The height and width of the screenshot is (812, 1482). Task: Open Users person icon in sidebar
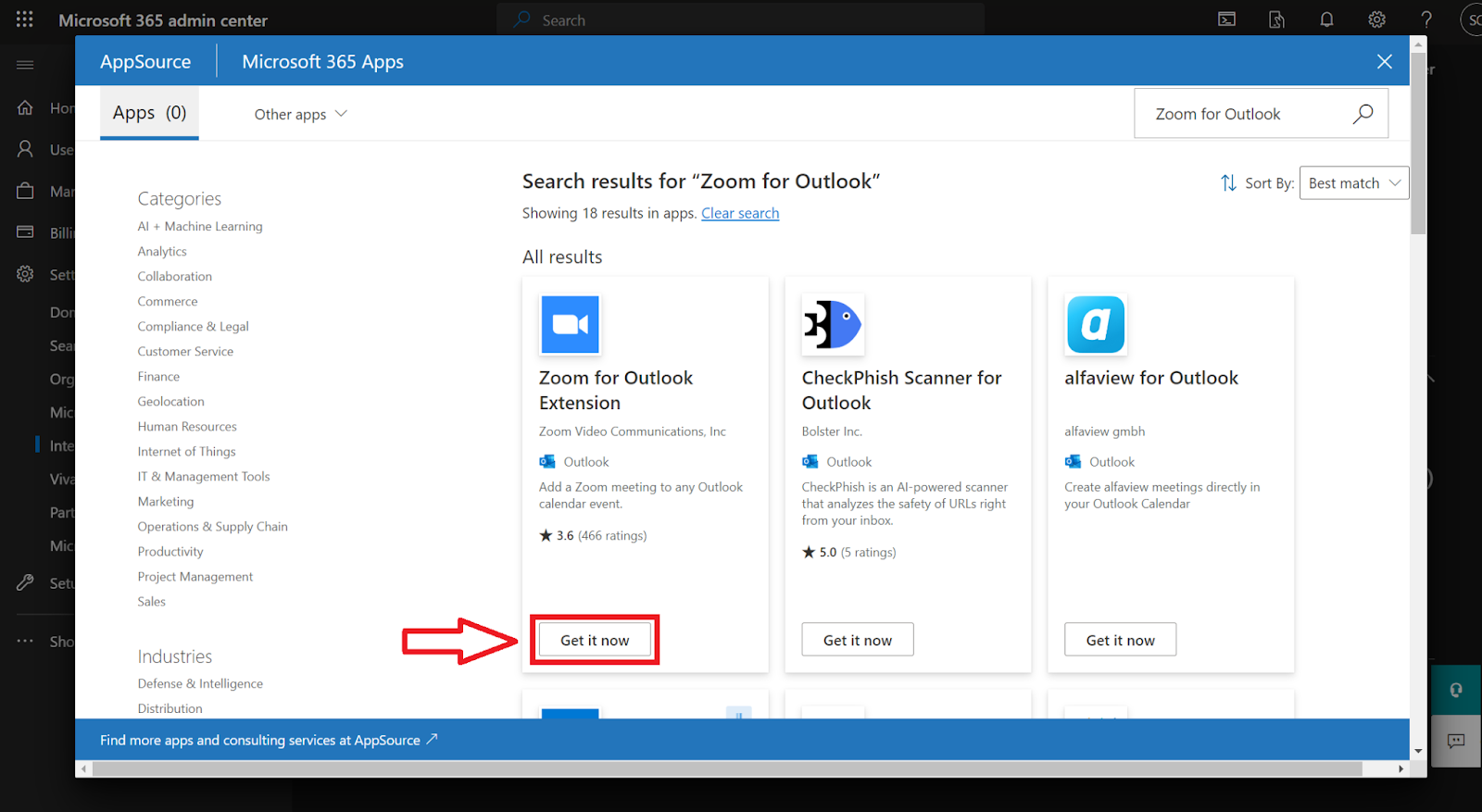[25, 149]
